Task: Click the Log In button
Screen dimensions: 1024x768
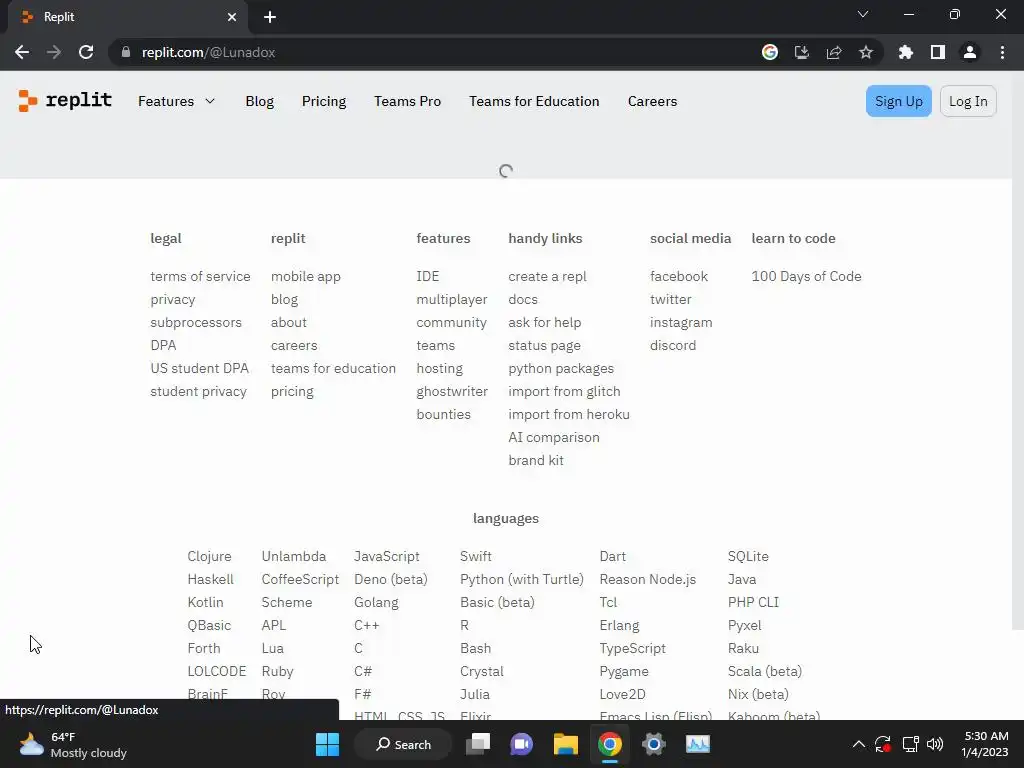Action: tap(968, 101)
